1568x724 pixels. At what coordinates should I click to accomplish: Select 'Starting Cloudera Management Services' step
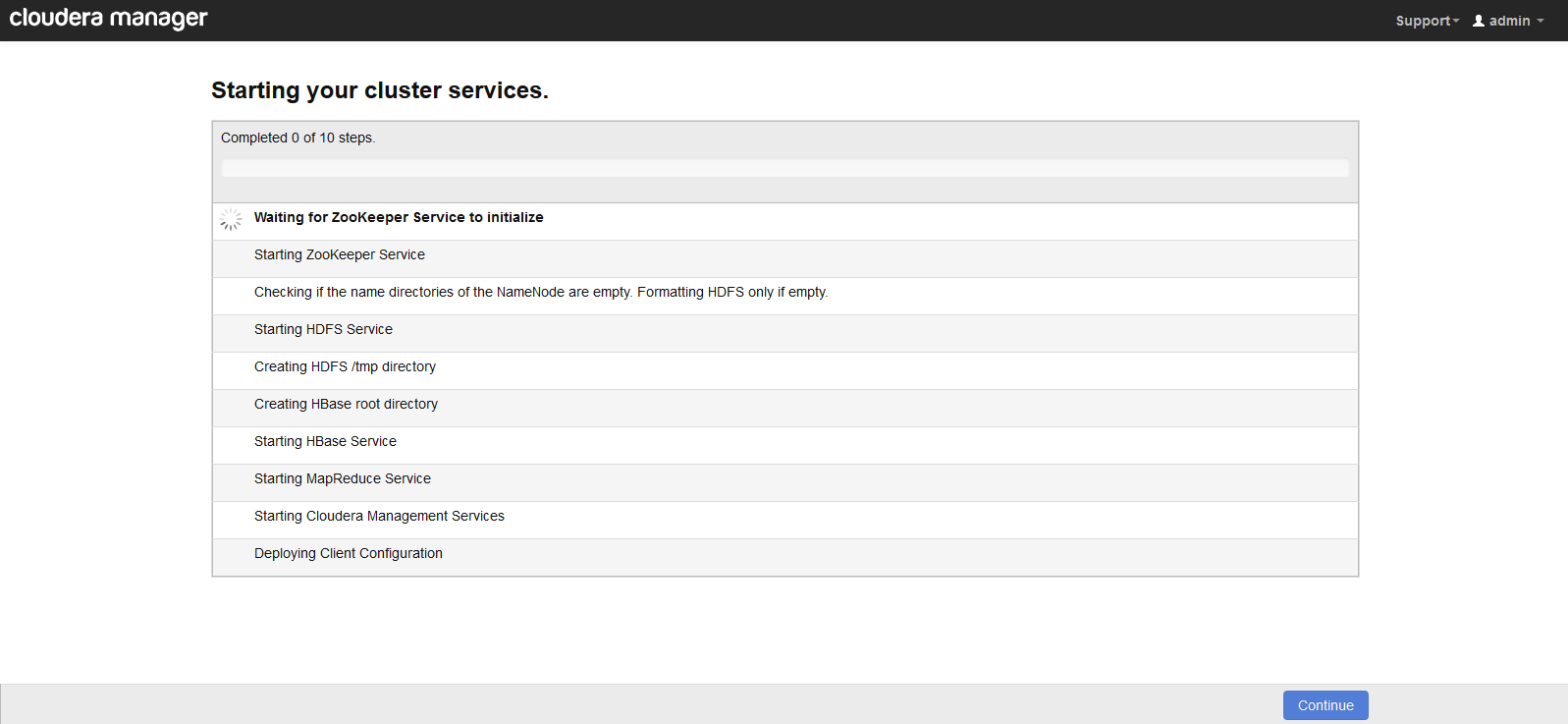click(785, 521)
